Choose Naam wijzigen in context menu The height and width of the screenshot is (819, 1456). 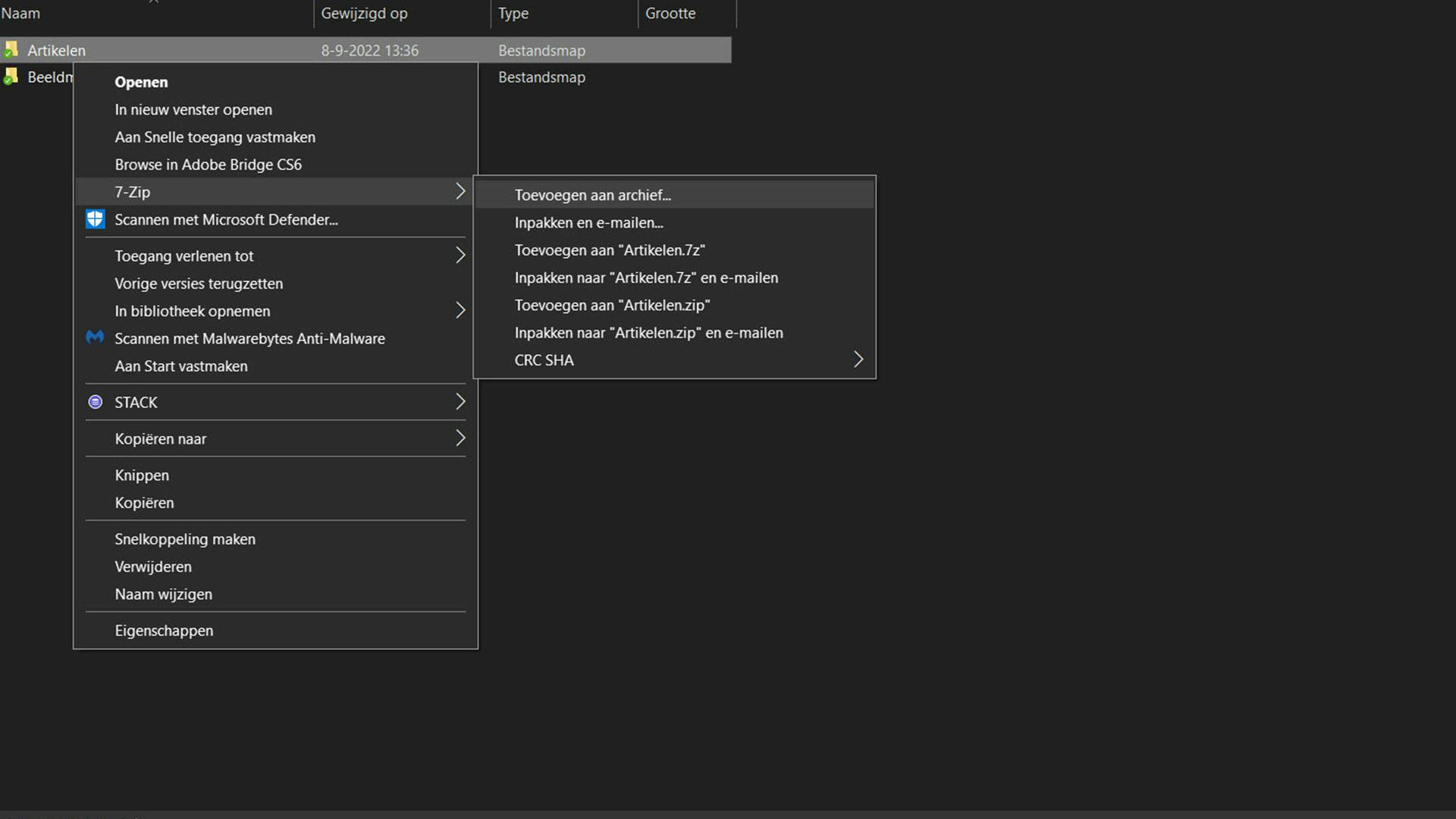(x=163, y=595)
